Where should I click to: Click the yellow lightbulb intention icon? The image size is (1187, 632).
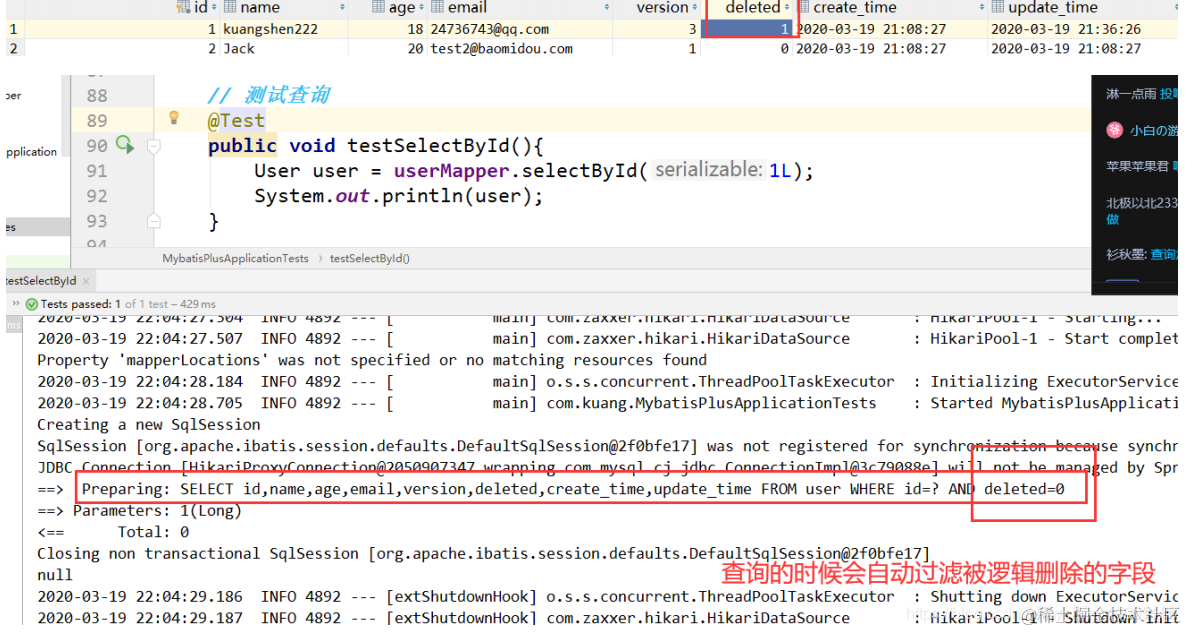[x=174, y=117]
